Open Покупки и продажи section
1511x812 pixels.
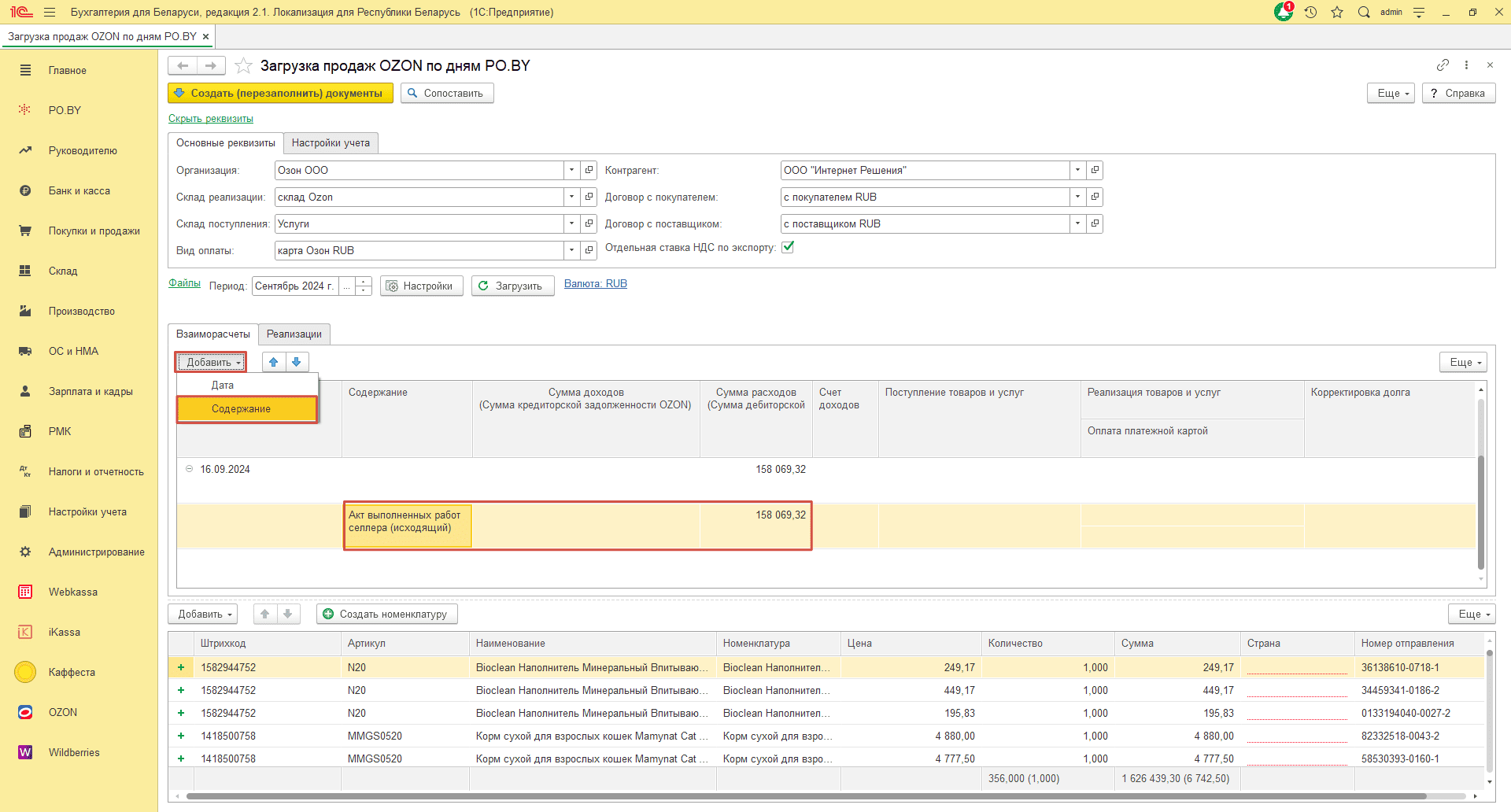coord(94,231)
